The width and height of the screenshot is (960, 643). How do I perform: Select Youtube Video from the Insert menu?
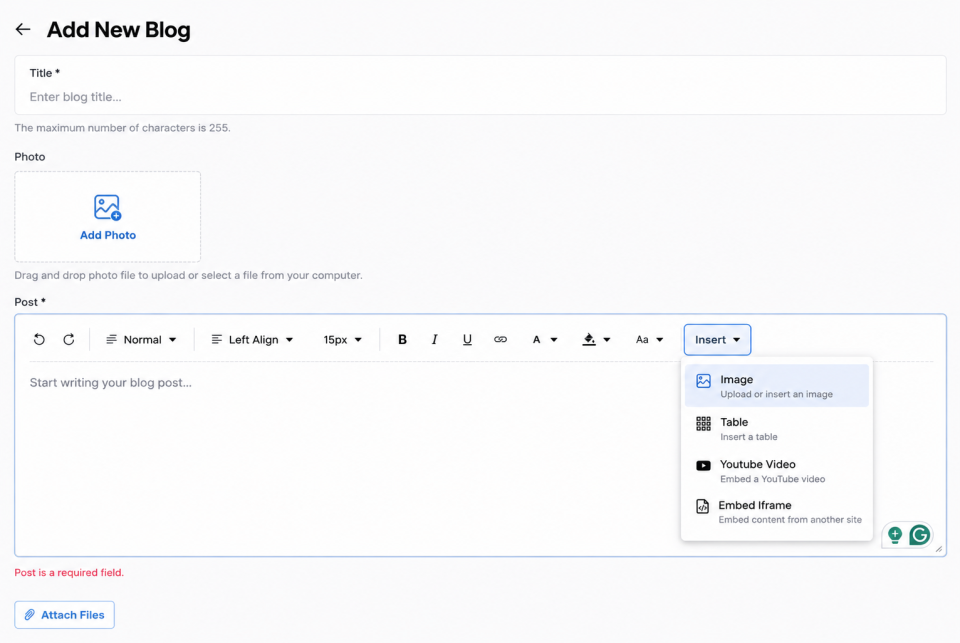pyautogui.click(x=776, y=471)
